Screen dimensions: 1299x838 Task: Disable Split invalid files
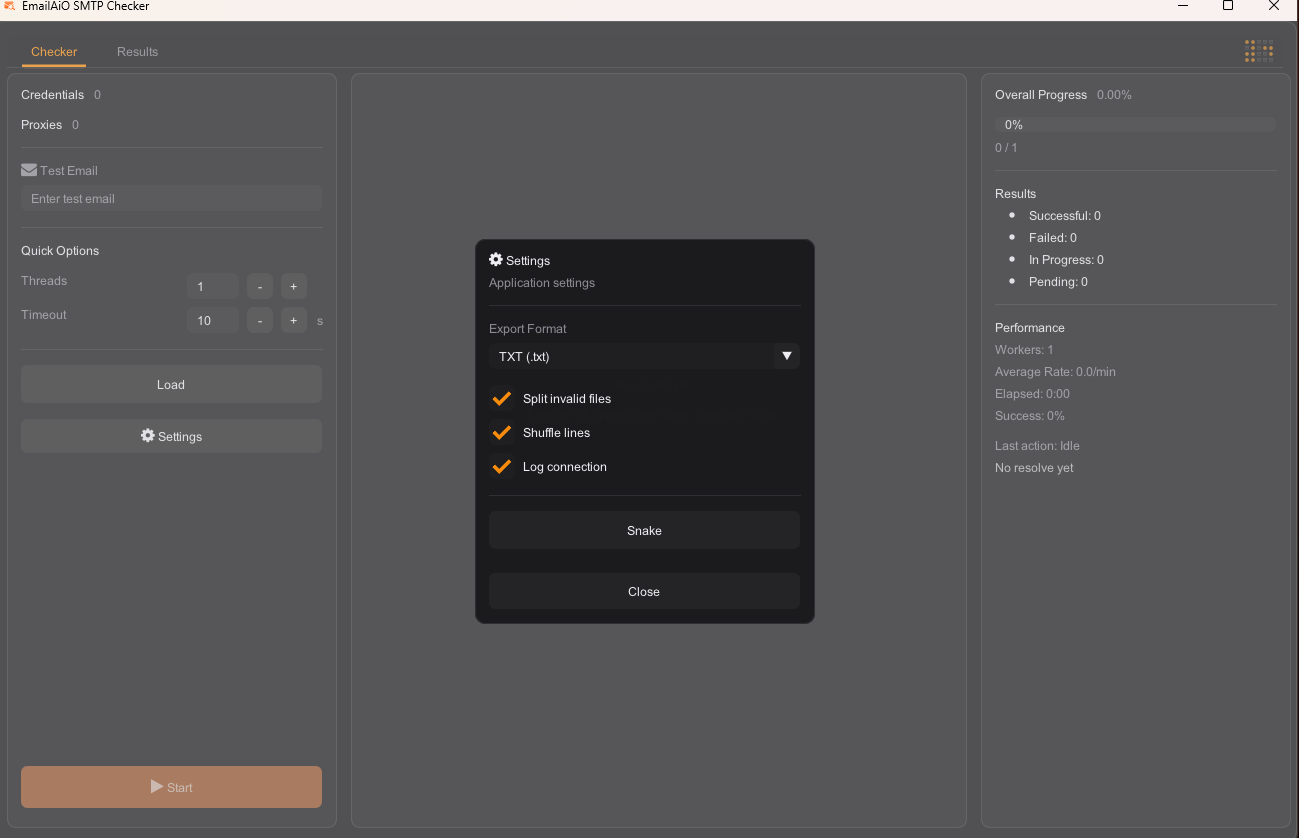(501, 398)
